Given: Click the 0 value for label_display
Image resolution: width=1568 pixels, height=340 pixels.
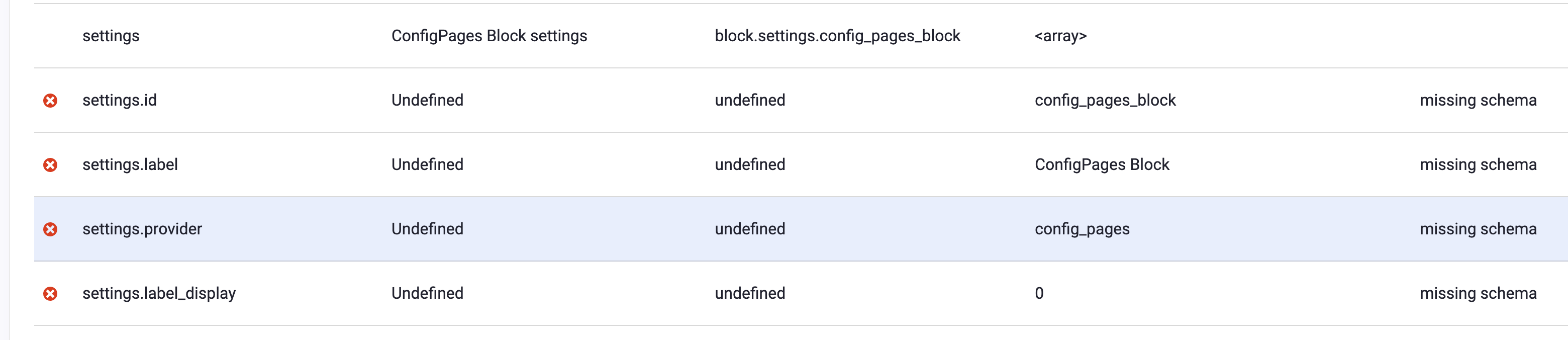Looking at the screenshot, I should 1039,294.
